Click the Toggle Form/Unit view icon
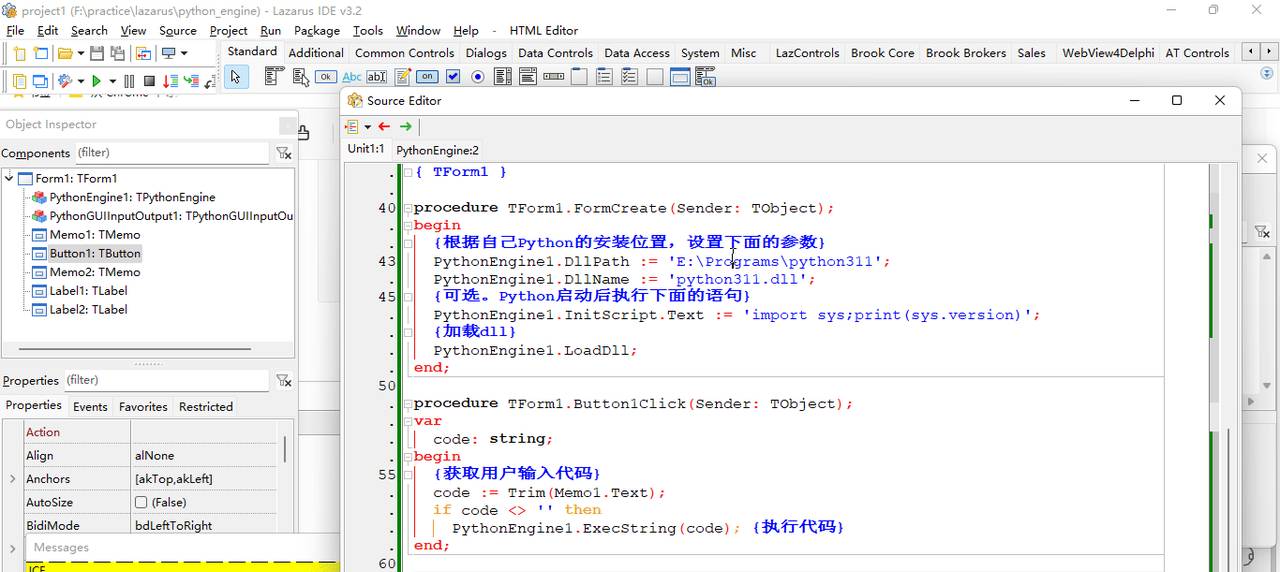Image resolution: width=1280 pixels, height=572 pixels. [x=143, y=53]
